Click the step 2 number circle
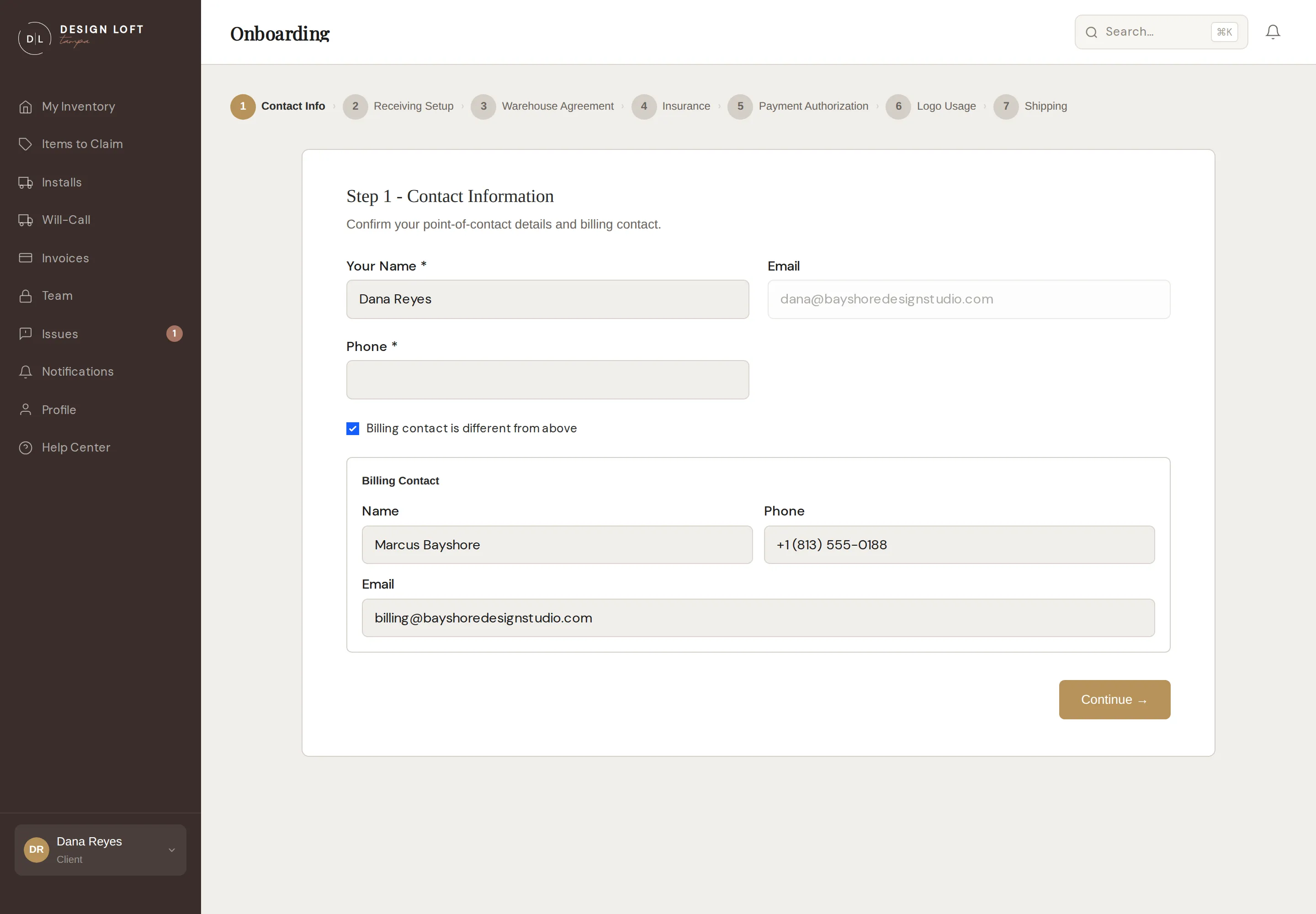The height and width of the screenshot is (914, 1316). (355, 106)
